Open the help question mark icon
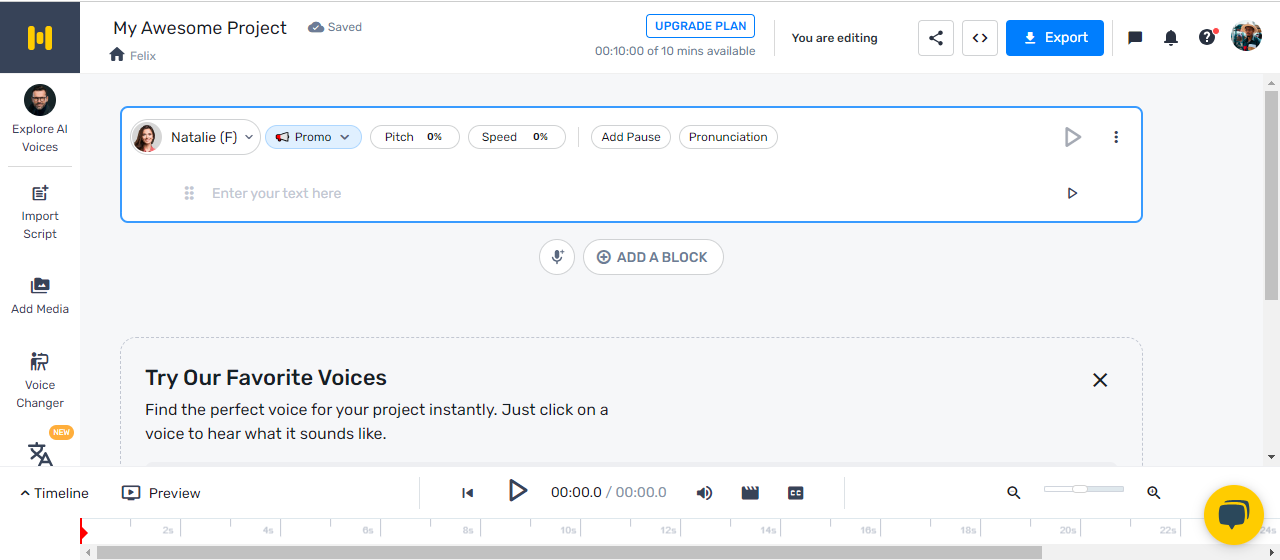 point(1207,38)
